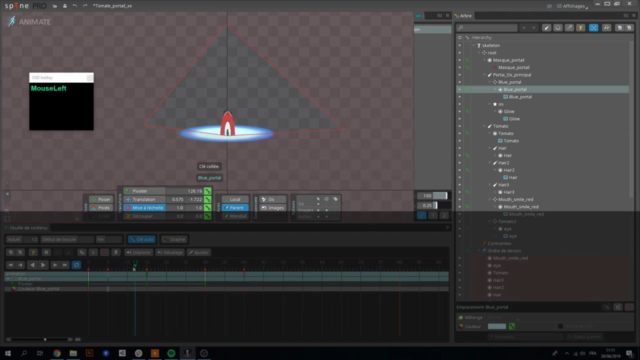The image size is (640, 360).
Task: Open the Graphe graph view
Action: pyautogui.click(x=174, y=240)
